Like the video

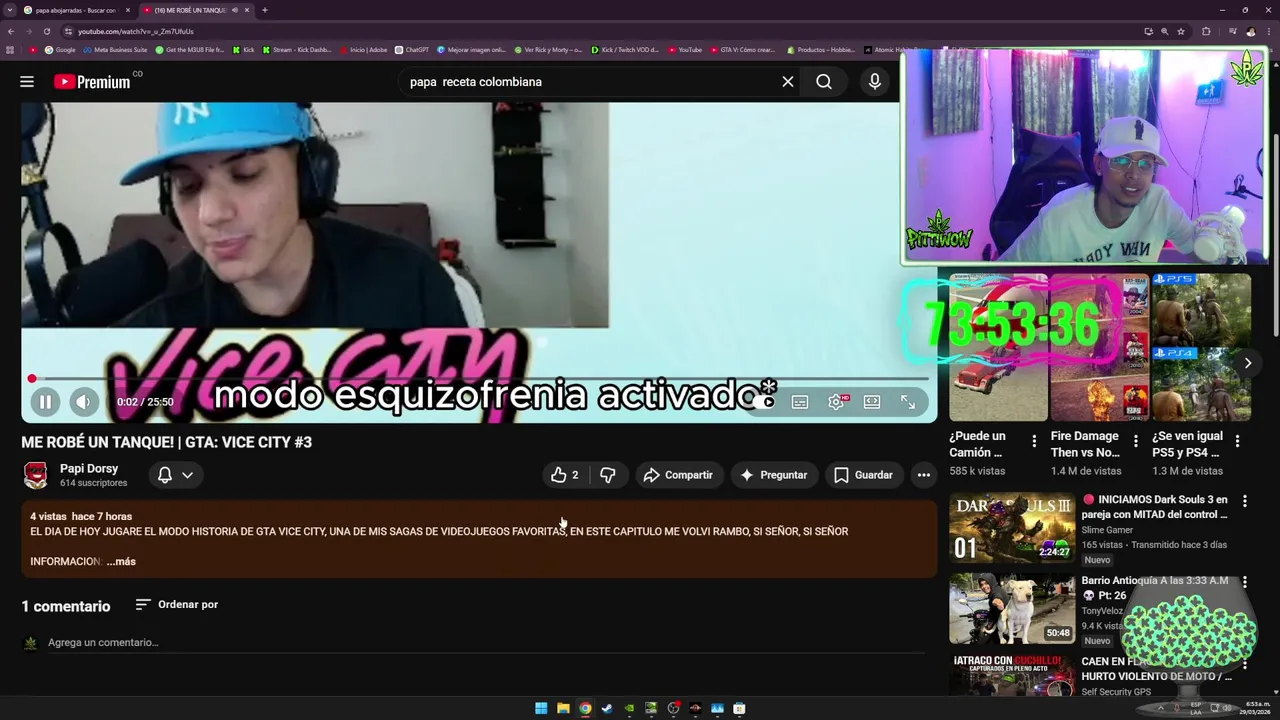click(566, 475)
